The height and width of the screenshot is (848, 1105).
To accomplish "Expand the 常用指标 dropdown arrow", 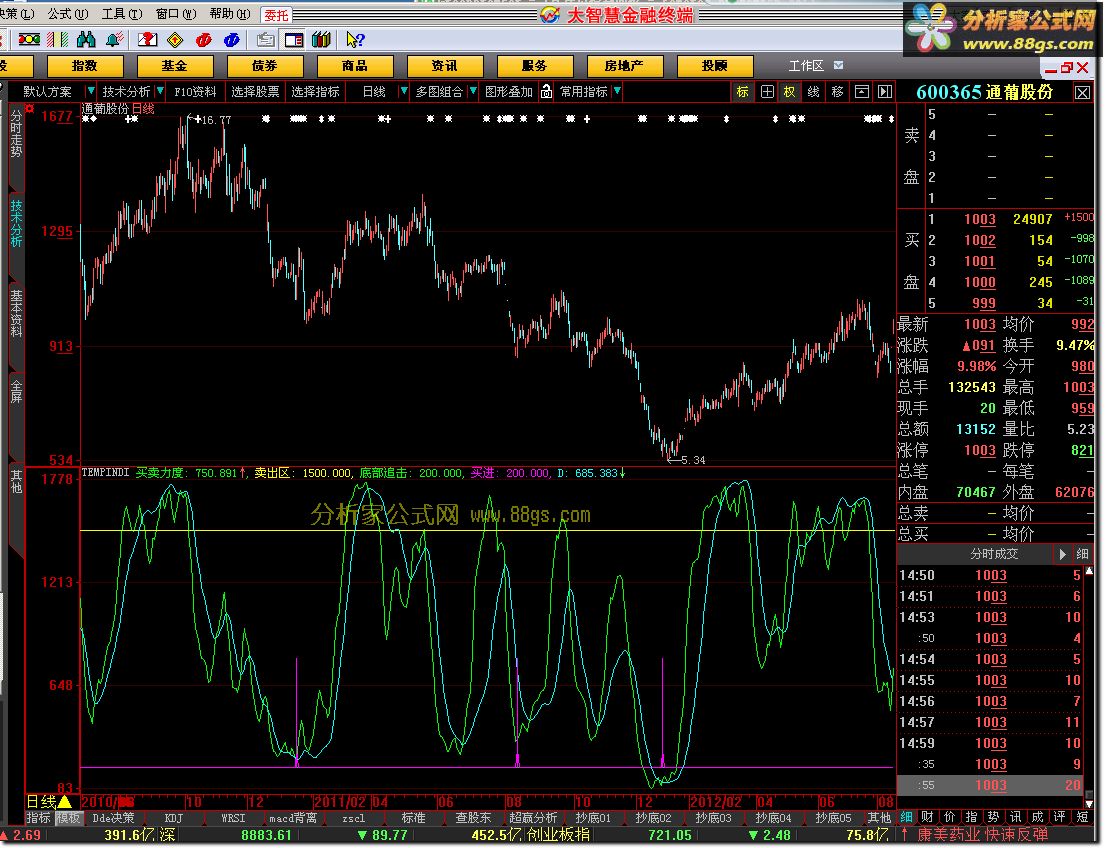I will click(x=617, y=92).
